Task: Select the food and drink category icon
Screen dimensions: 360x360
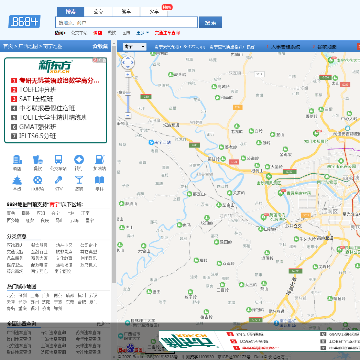Action: tap(37, 160)
